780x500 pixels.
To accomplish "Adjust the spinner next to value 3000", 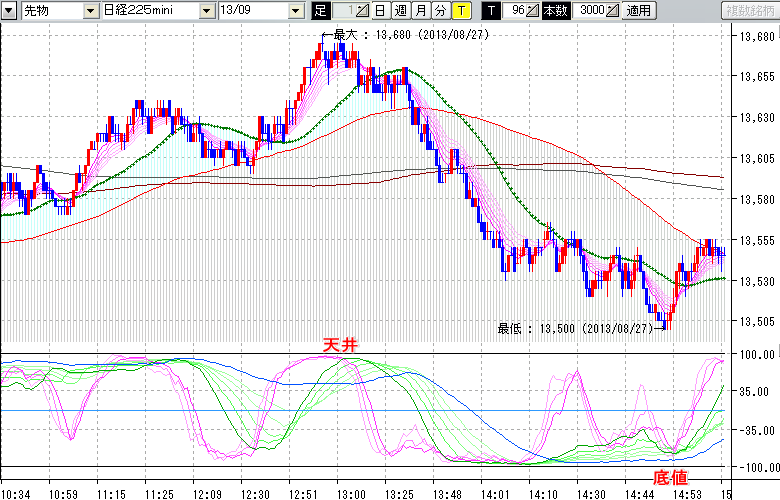I will 613,11.
